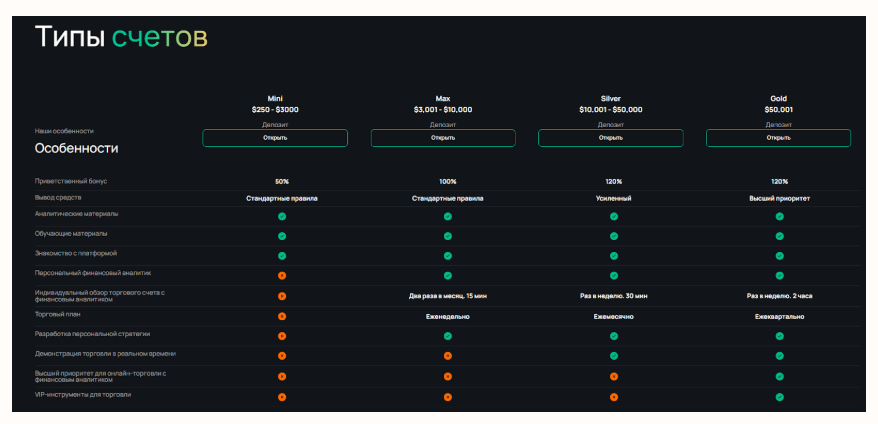Click Gold checkmark for Обучающие материалы
This screenshot has width=878, height=424.
coord(779,236)
